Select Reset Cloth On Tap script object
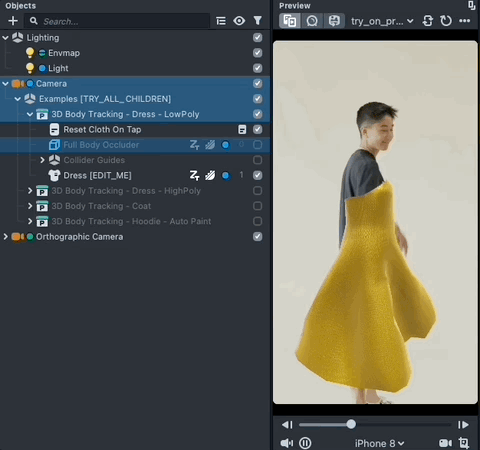 tap(102, 129)
